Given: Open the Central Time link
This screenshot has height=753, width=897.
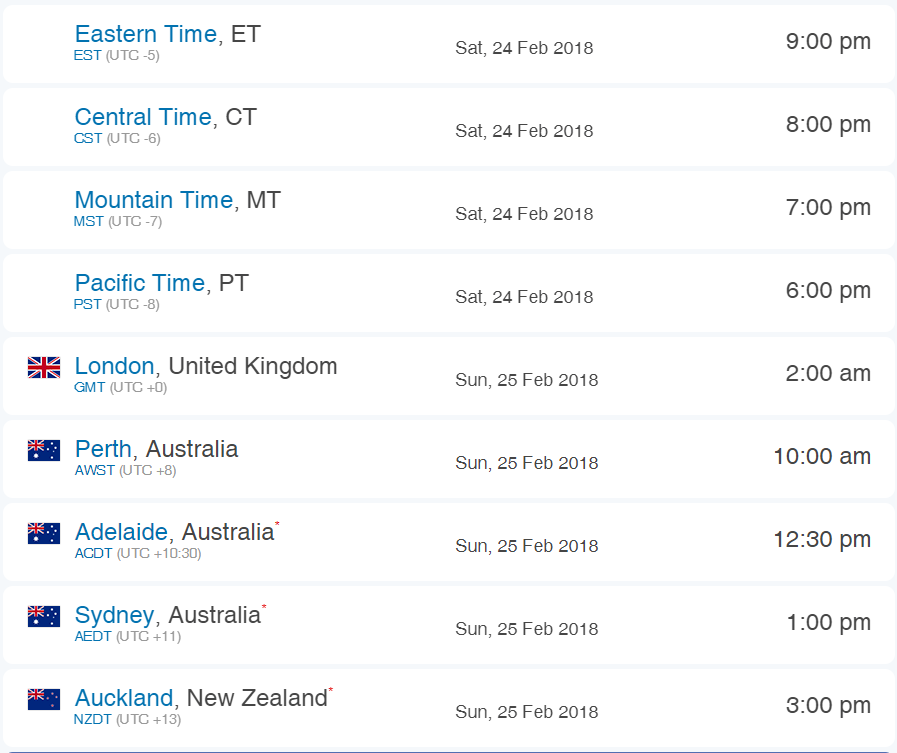Looking at the screenshot, I should tap(143, 117).
